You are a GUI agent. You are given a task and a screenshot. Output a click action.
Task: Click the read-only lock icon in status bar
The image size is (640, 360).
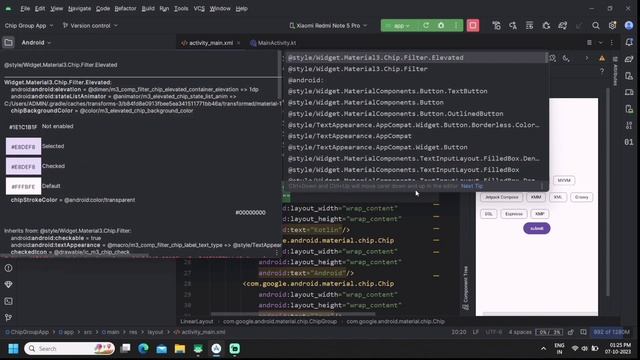point(571,332)
